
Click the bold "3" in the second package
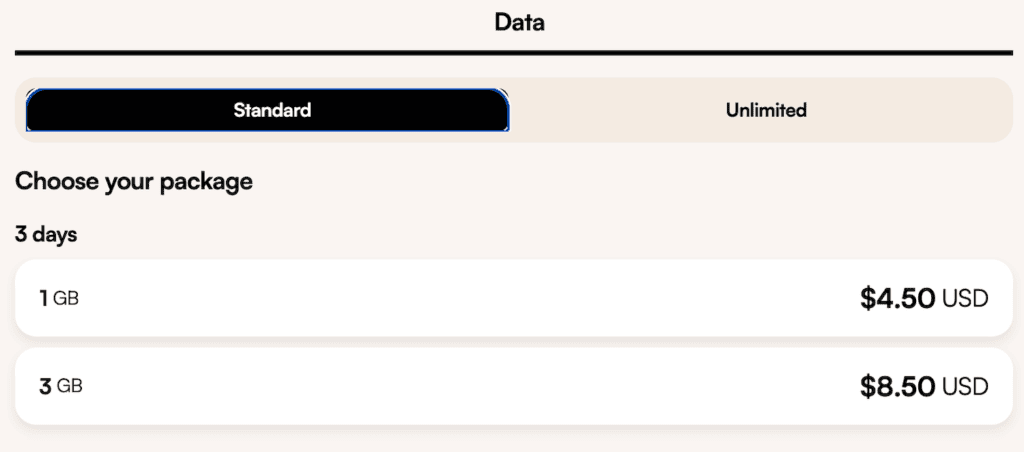point(45,386)
